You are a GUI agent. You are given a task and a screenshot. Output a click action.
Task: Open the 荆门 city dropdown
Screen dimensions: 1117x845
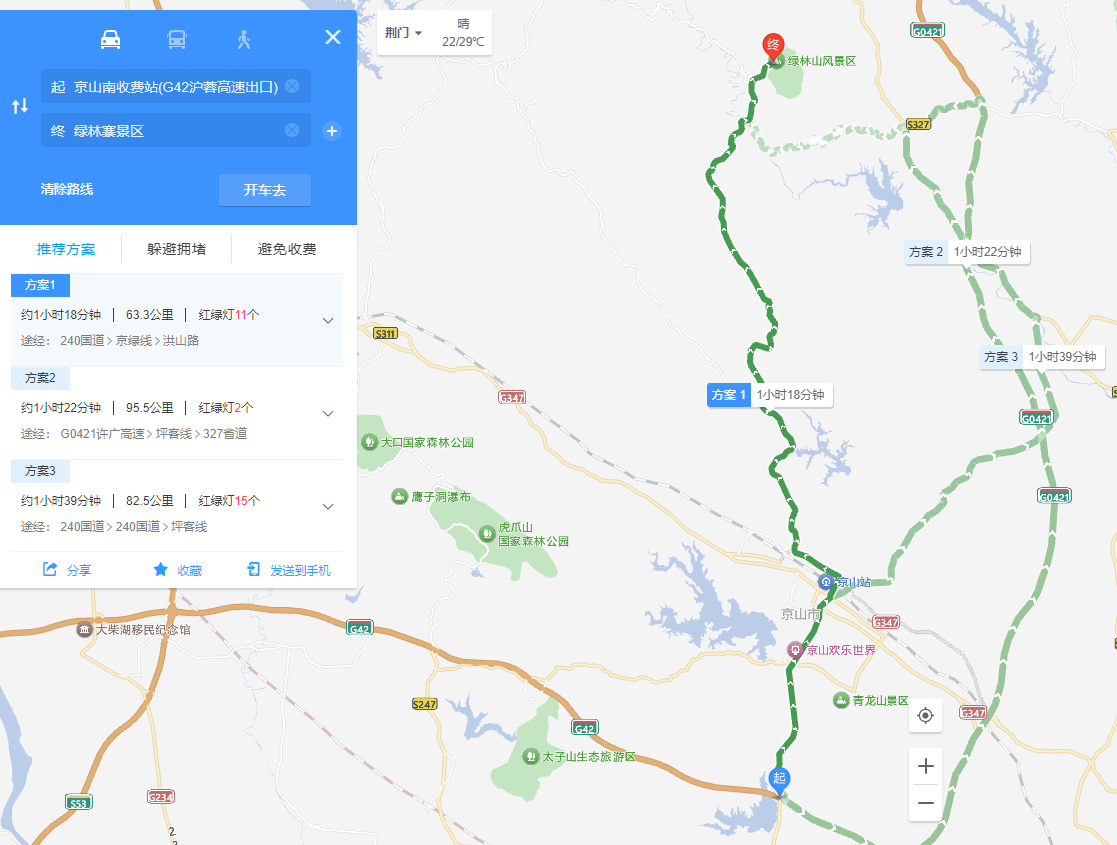pos(403,33)
